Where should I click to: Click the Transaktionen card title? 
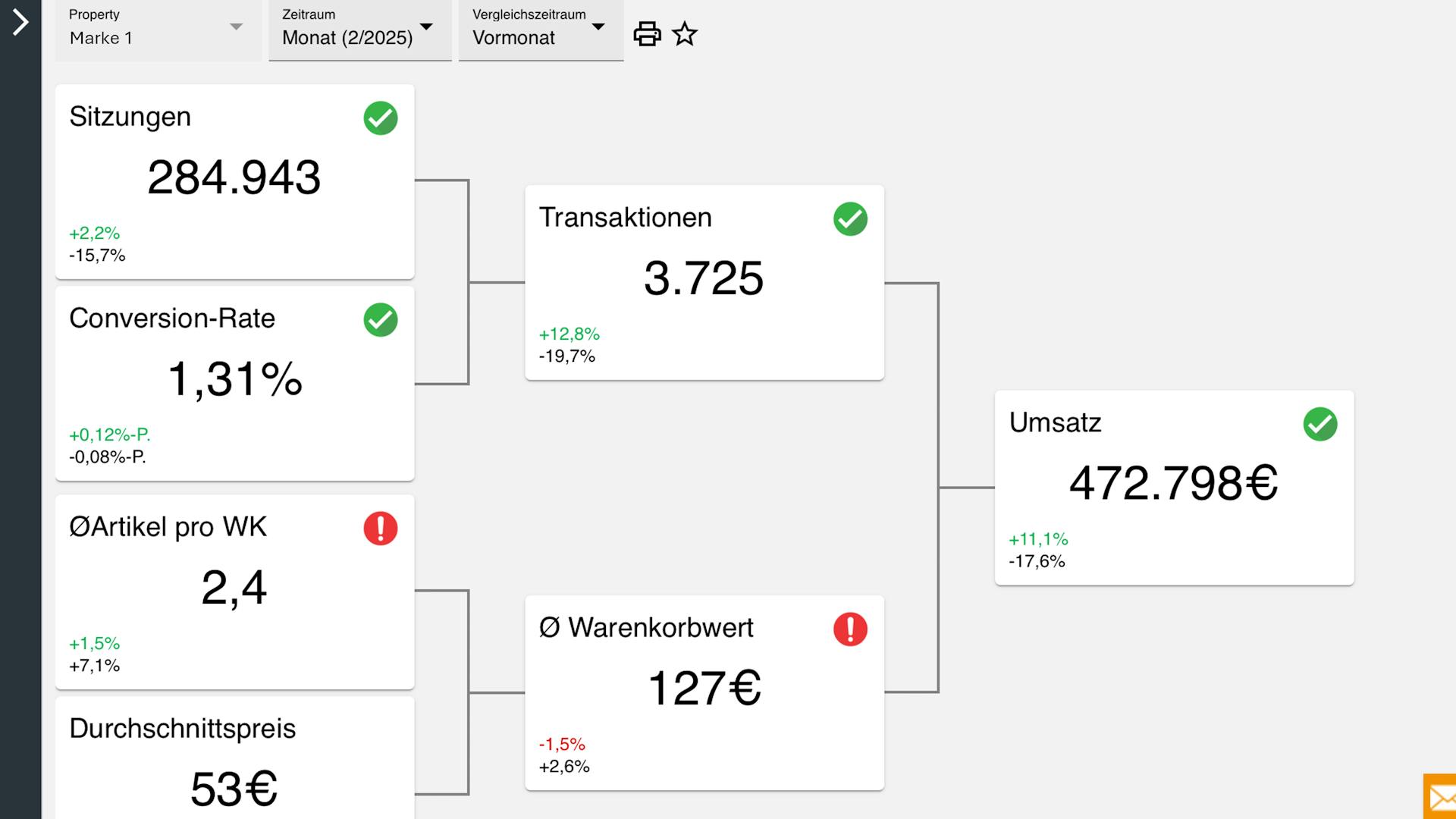click(x=626, y=218)
